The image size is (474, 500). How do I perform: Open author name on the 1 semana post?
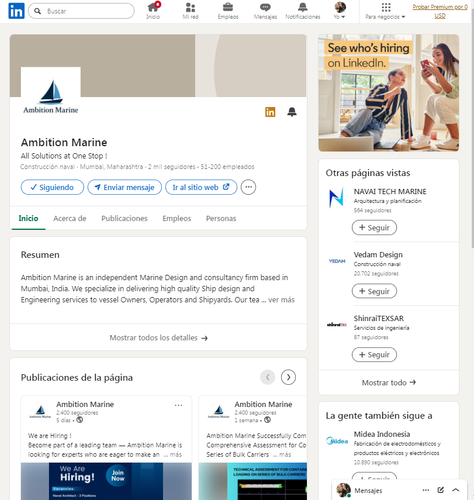coord(263,404)
